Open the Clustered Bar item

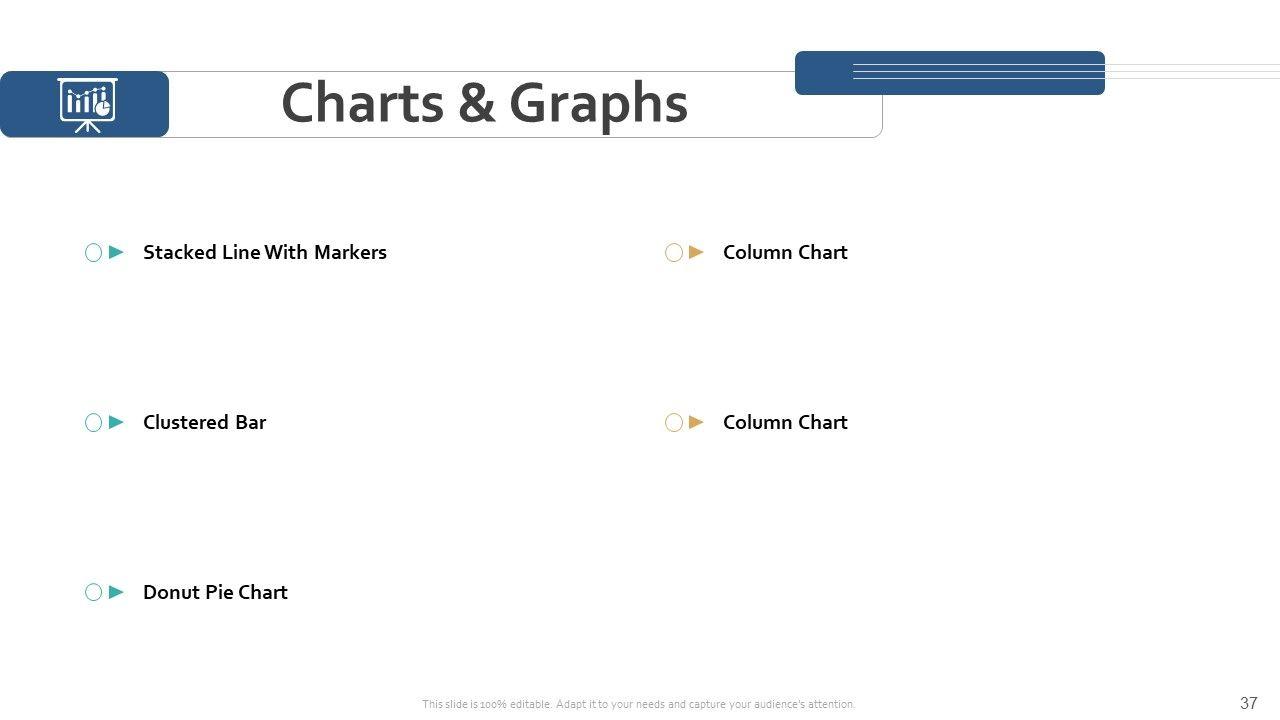point(204,422)
